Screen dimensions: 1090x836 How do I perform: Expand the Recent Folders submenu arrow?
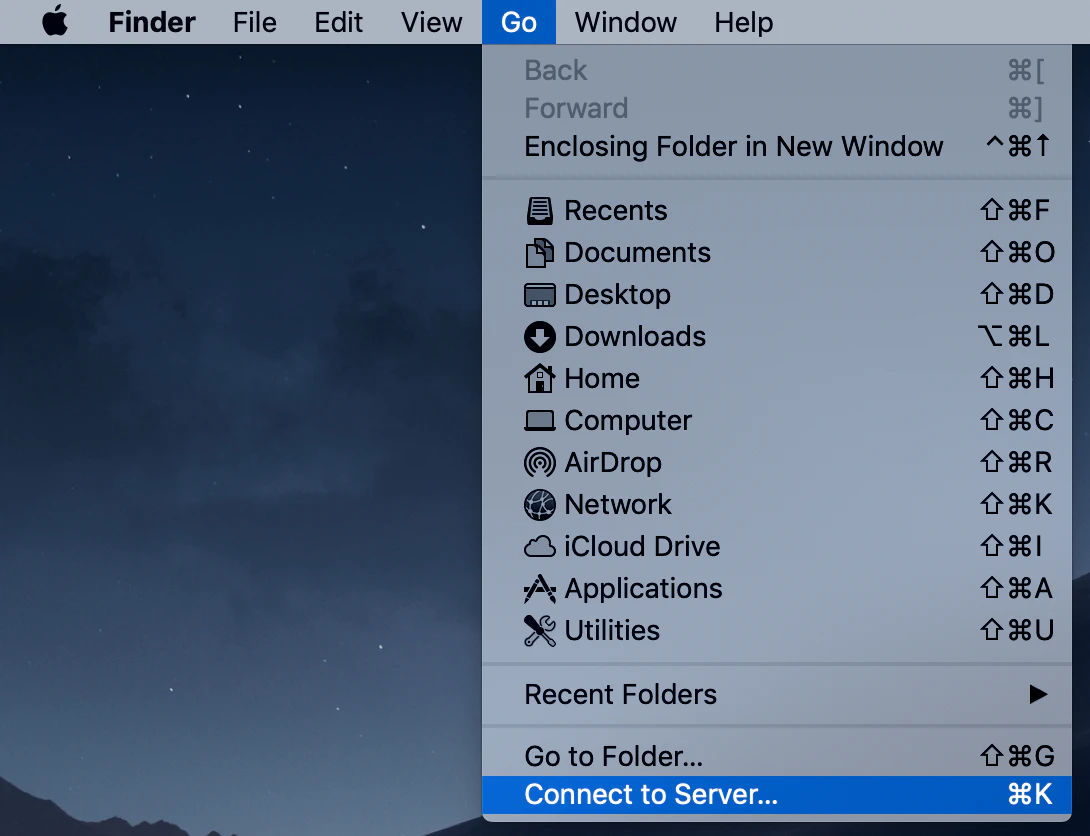tap(1039, 694)
